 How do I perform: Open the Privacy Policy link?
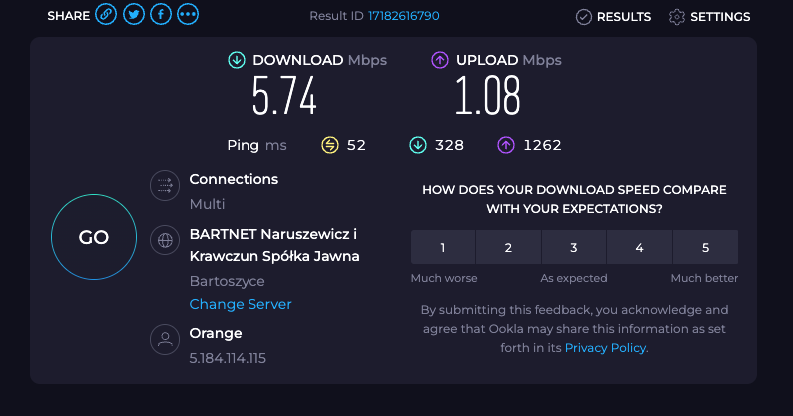(605, 348)
